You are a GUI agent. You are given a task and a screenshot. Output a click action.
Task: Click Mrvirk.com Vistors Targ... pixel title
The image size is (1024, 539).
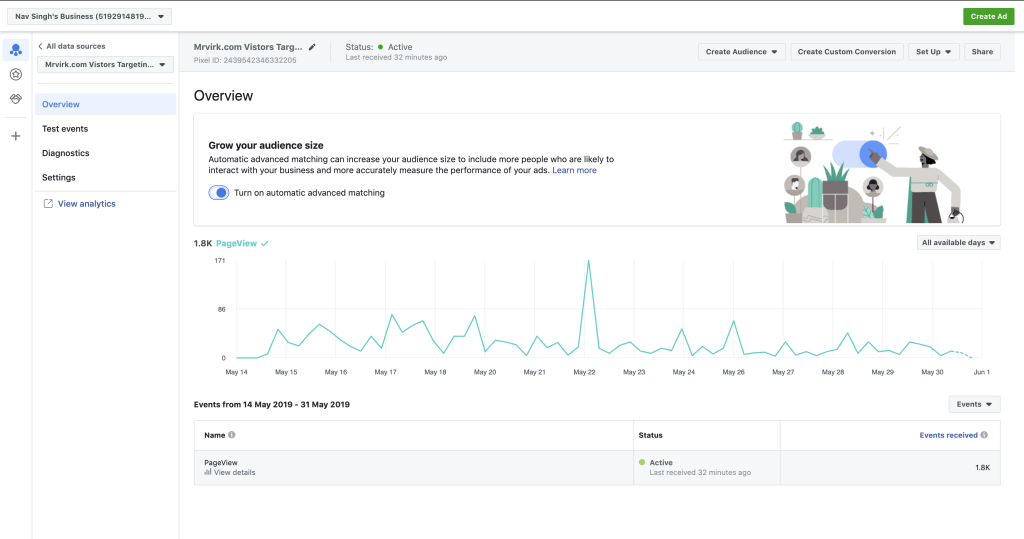(x=248, y=47)
